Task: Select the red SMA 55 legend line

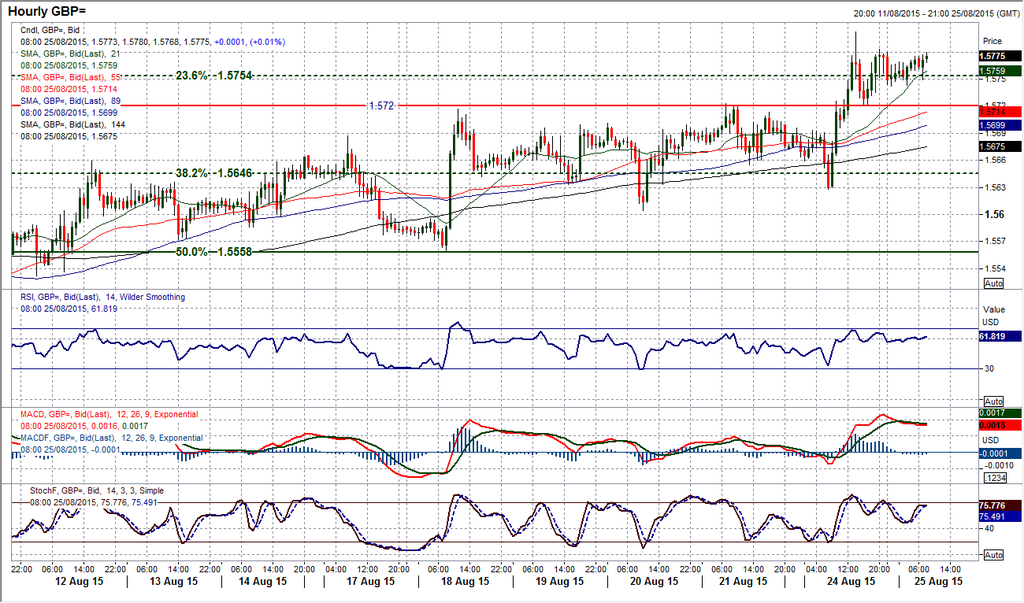Action: 71,77
